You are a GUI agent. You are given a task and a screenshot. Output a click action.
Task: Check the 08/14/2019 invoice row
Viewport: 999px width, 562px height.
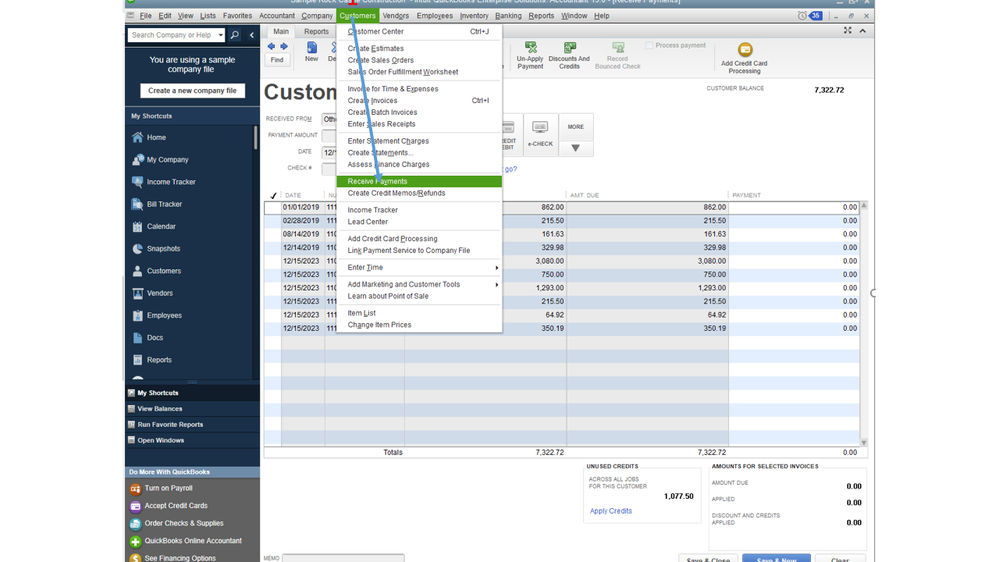[273, 234]
